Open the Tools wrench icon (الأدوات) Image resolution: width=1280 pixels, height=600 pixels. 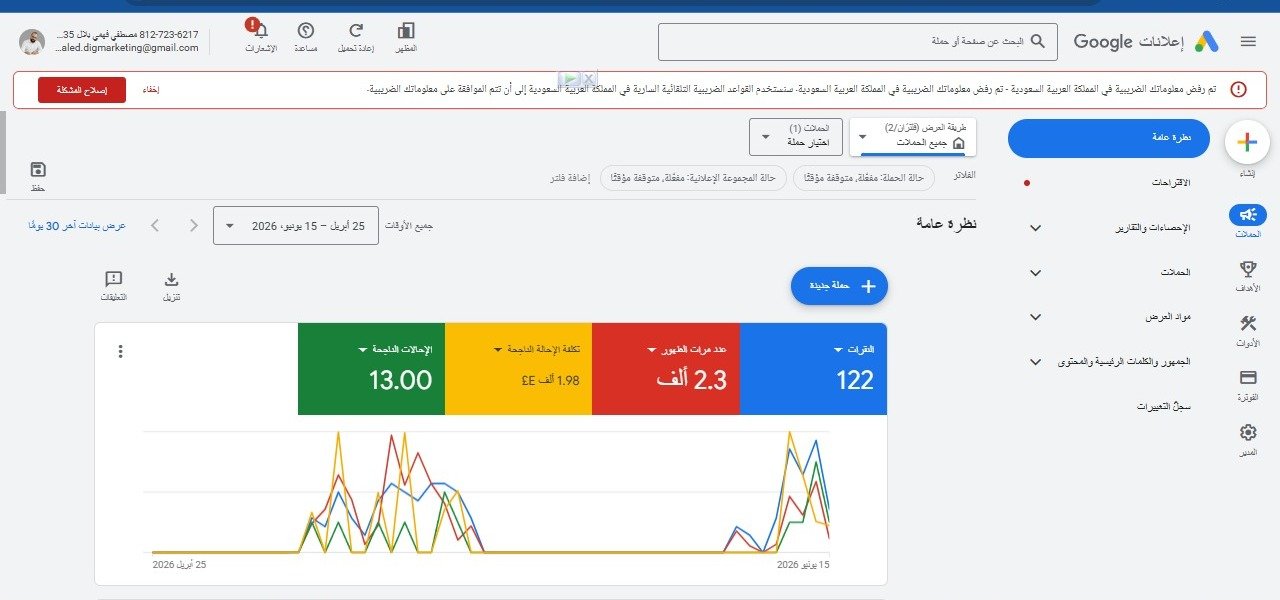1247,323
